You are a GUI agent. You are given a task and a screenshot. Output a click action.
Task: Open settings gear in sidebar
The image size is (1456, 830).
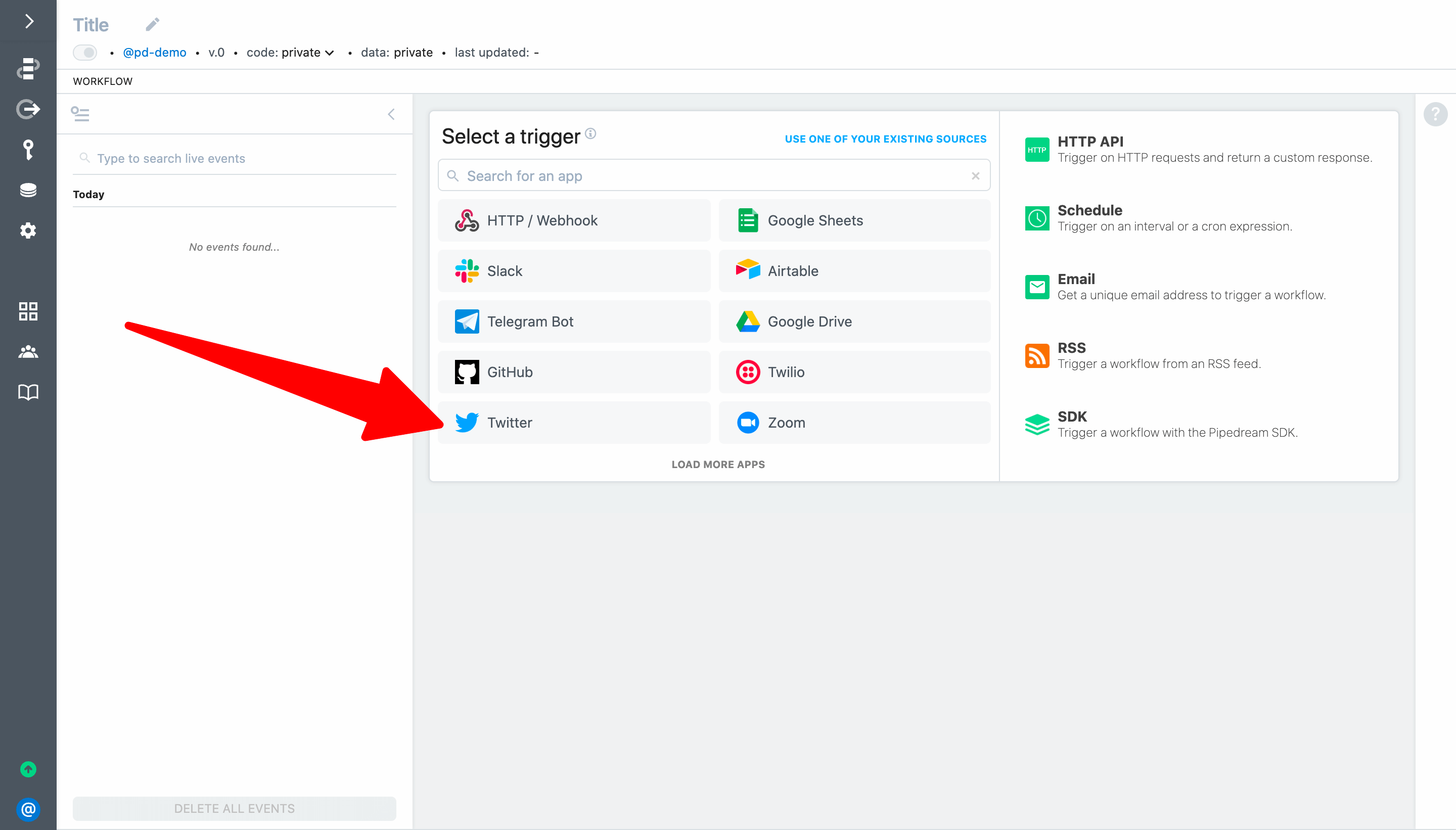click(28, 231)
